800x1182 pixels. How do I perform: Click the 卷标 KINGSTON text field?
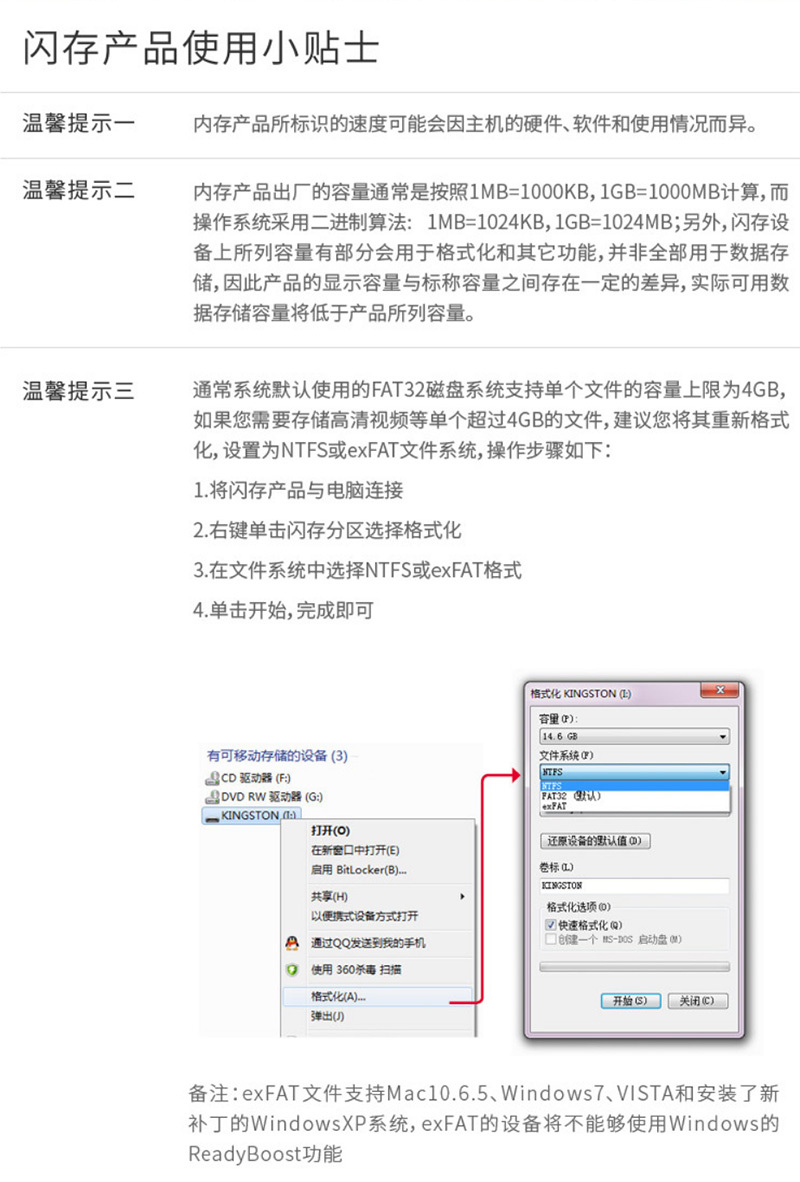[634, 886]
